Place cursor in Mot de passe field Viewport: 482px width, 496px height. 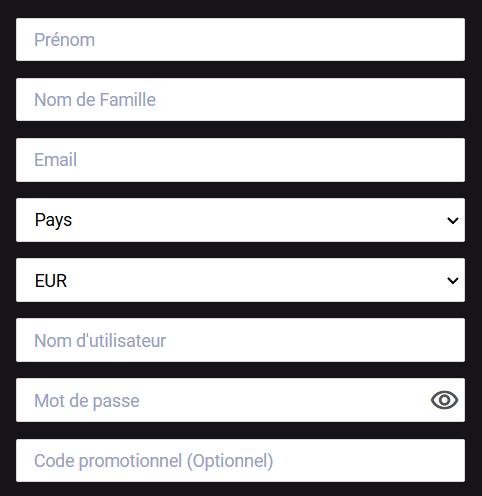(240, 400)
